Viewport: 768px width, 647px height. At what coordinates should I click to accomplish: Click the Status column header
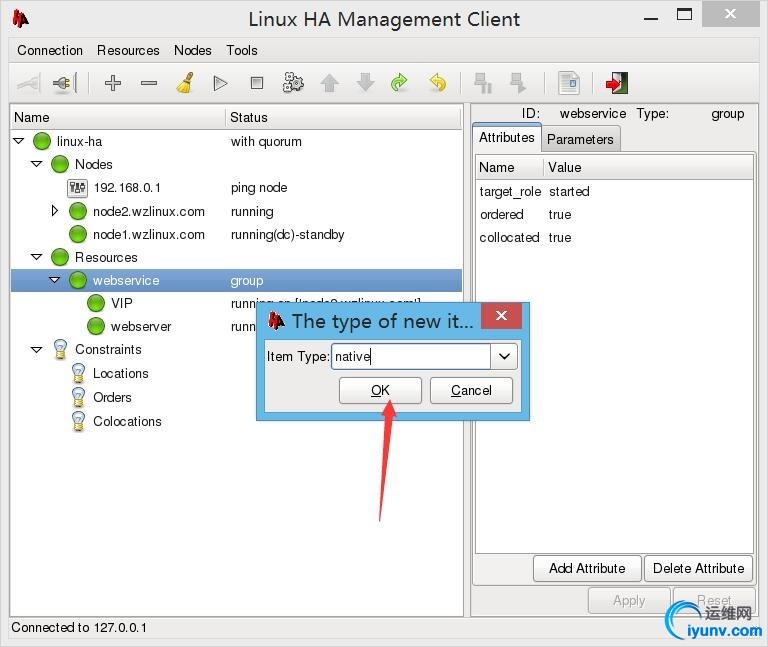click(x=343, y=118)
